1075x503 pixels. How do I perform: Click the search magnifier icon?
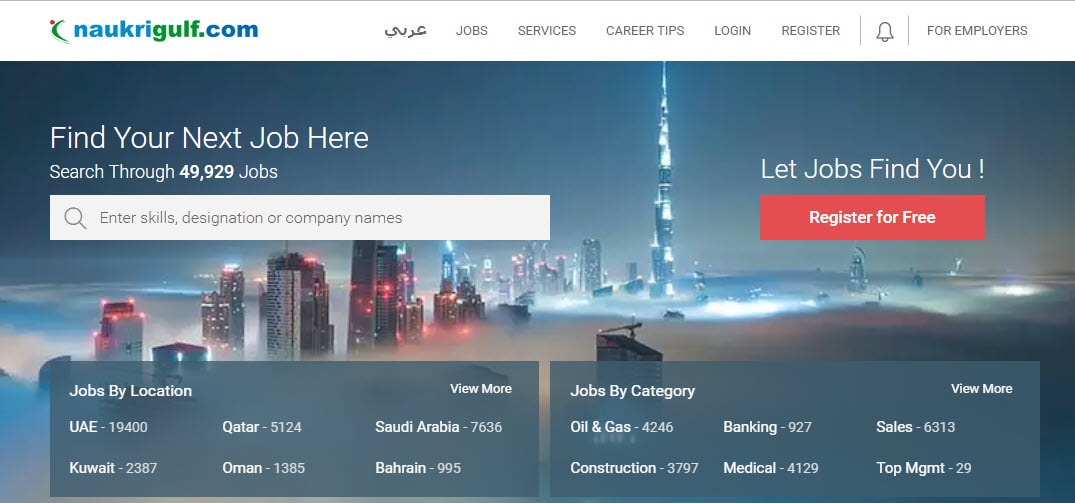75,218
